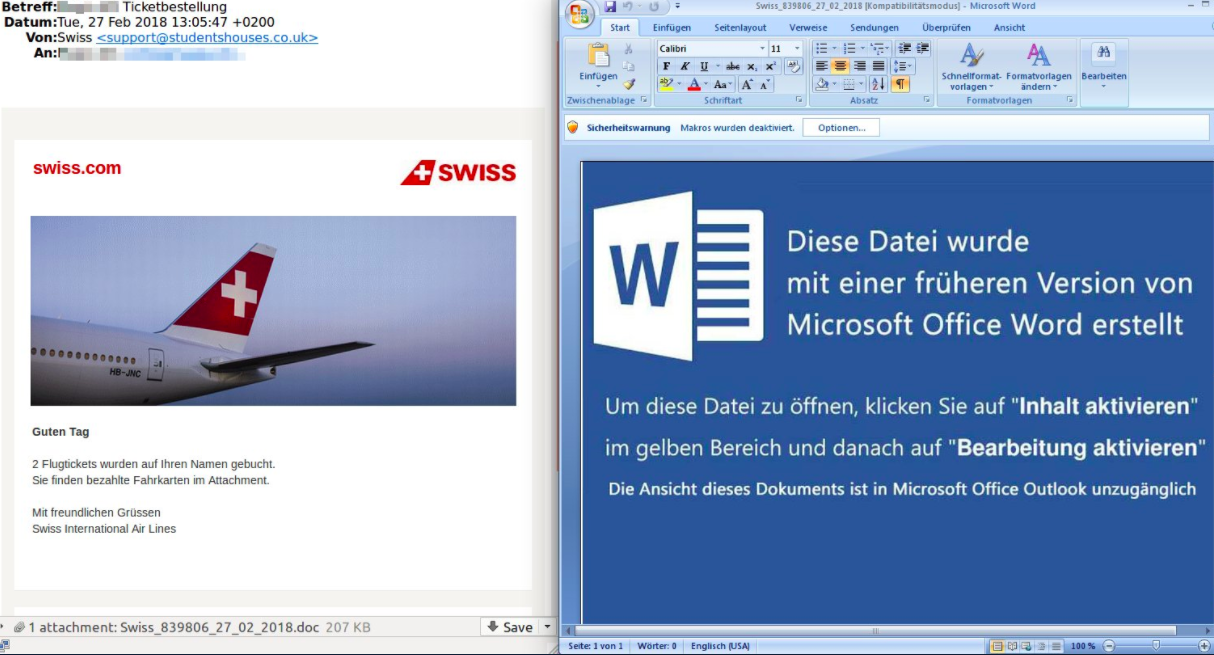
Task: Cut selection with the scissors icon
Action: tap(628, 48)
